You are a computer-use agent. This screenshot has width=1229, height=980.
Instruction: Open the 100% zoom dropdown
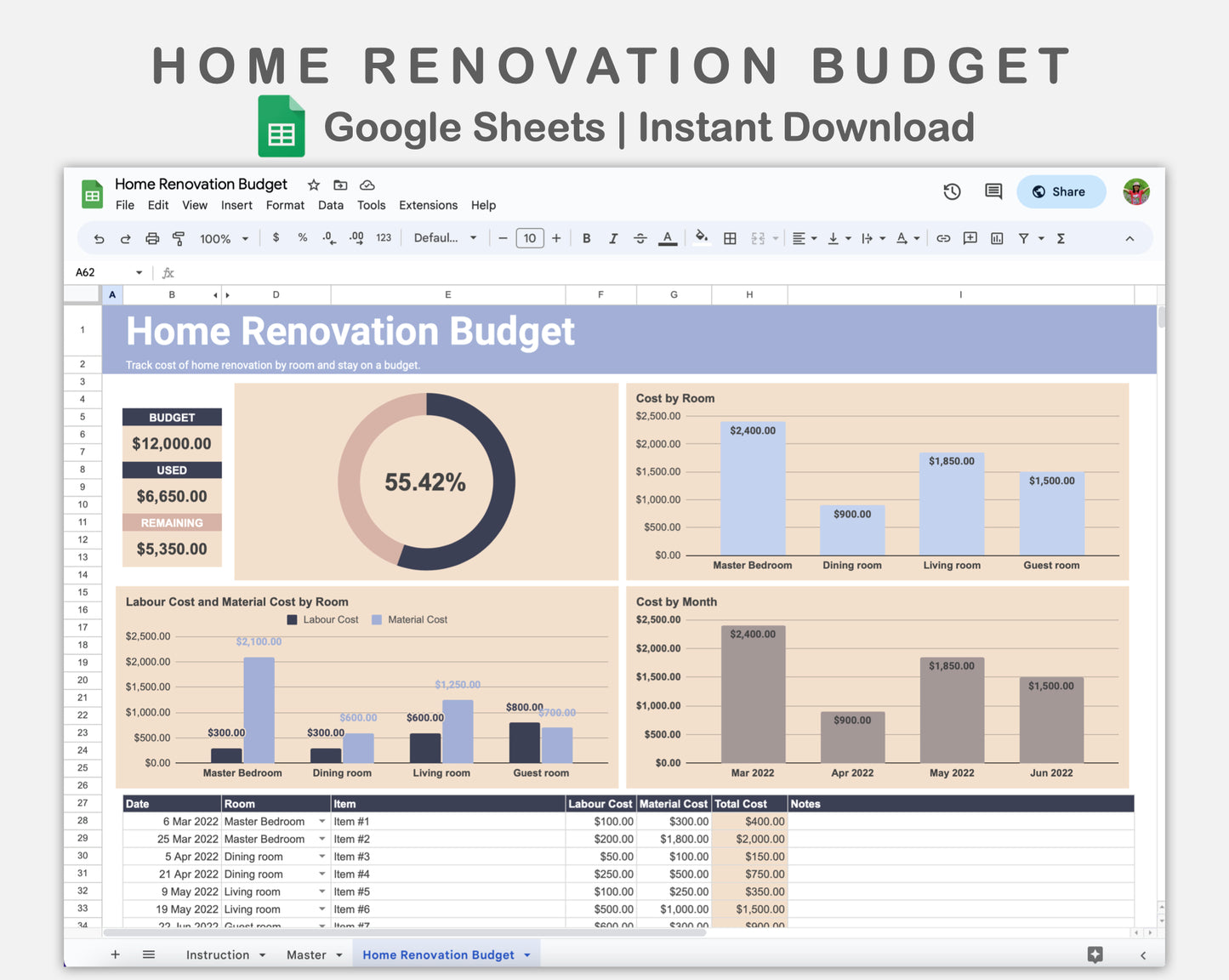(224, 239)
